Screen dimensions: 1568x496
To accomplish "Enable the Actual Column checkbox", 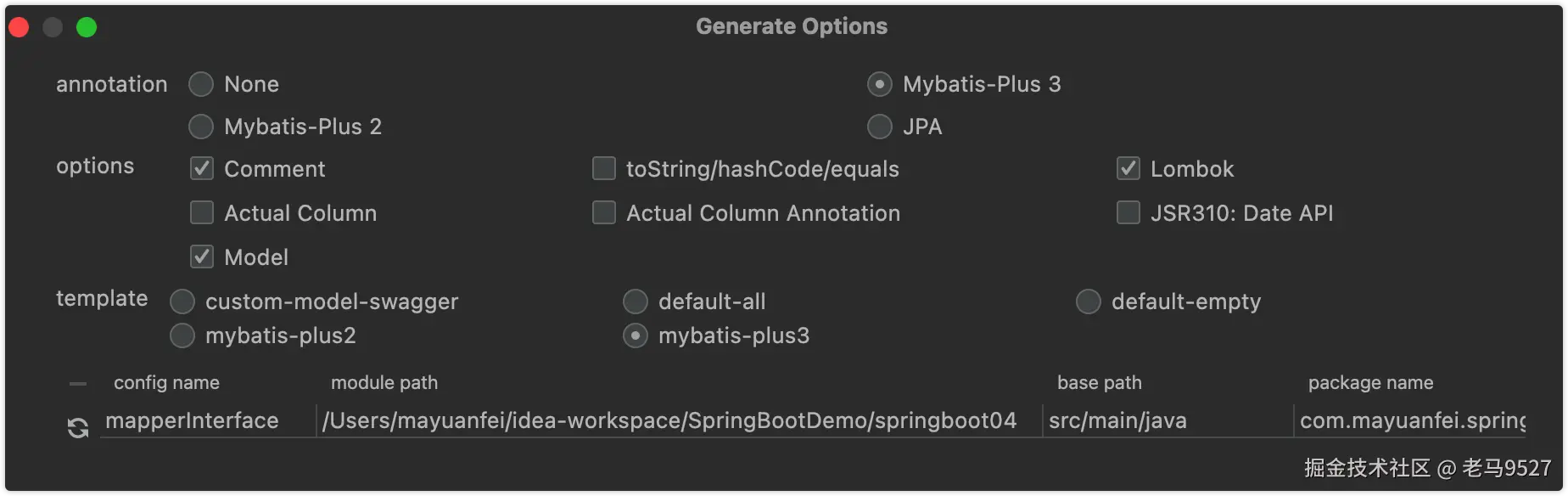I will coord(202,212).
